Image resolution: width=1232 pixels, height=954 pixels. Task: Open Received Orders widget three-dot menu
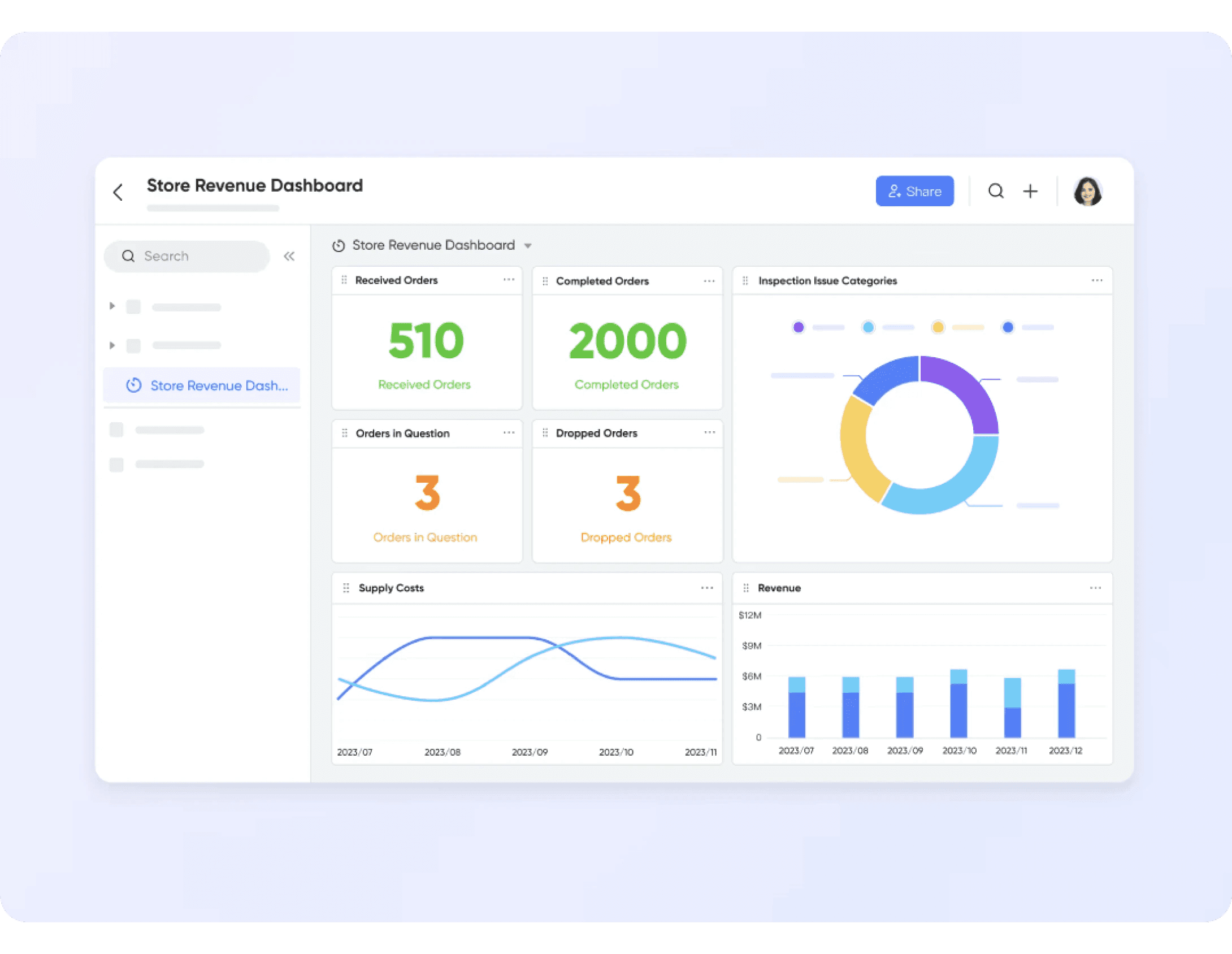pyautogui.click(x=509, y=280)
